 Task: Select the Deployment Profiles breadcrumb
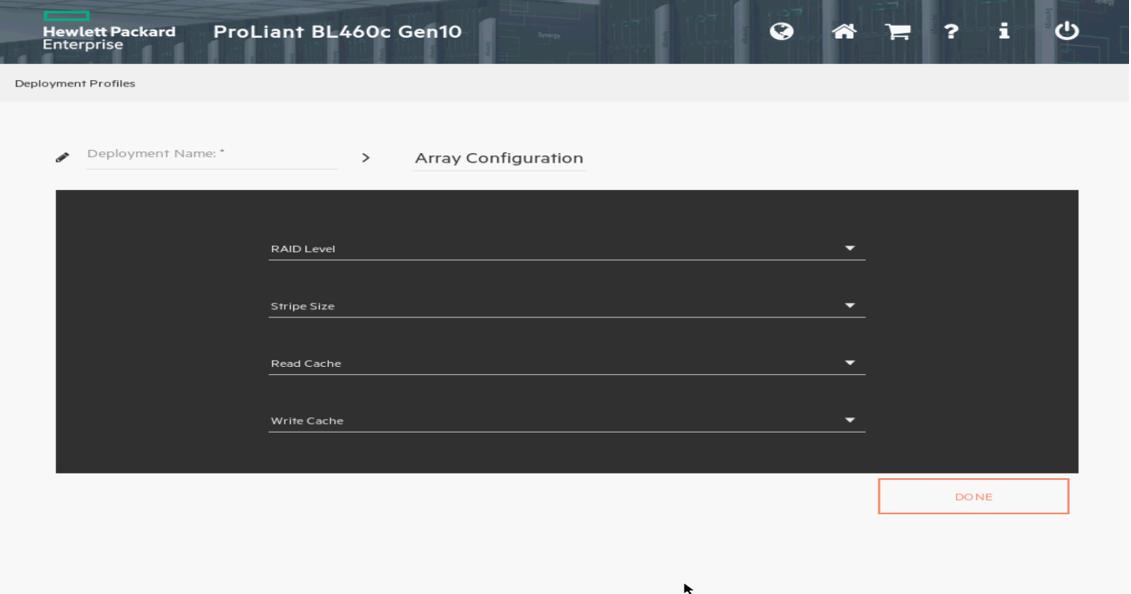pyautogui.click(x=76, y=83)
